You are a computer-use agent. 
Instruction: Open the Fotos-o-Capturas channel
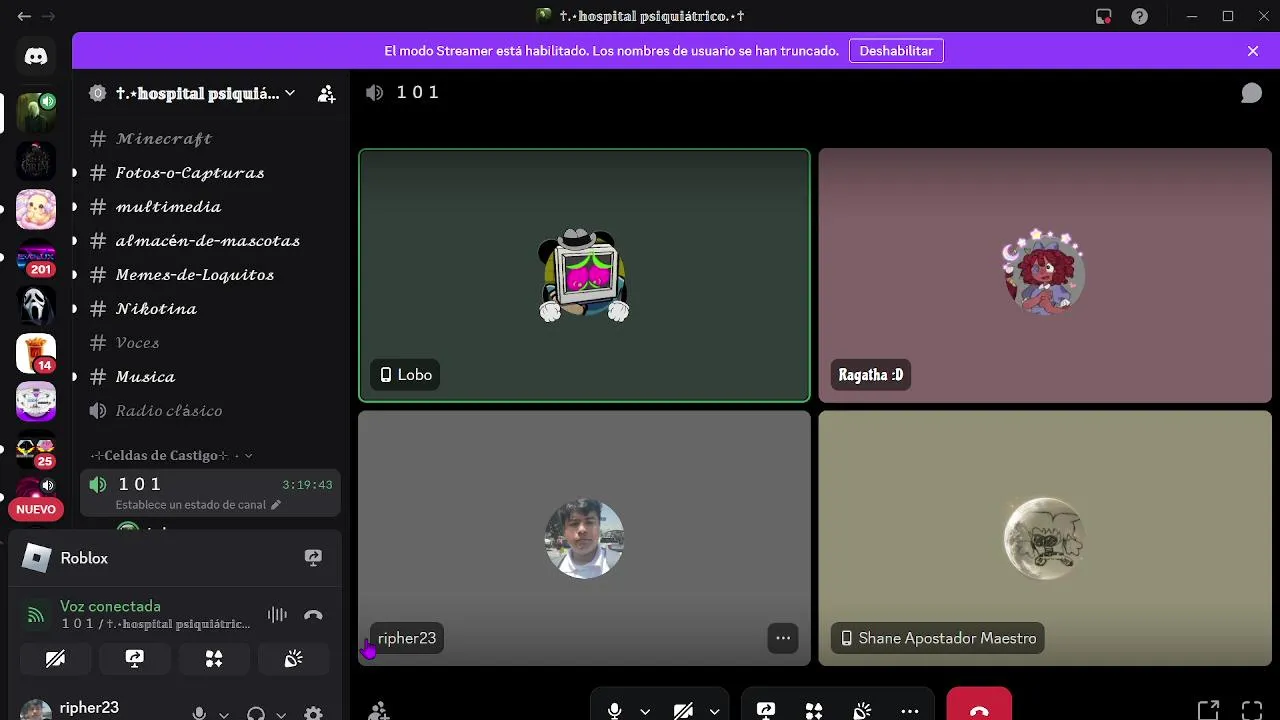pos(210,173)
